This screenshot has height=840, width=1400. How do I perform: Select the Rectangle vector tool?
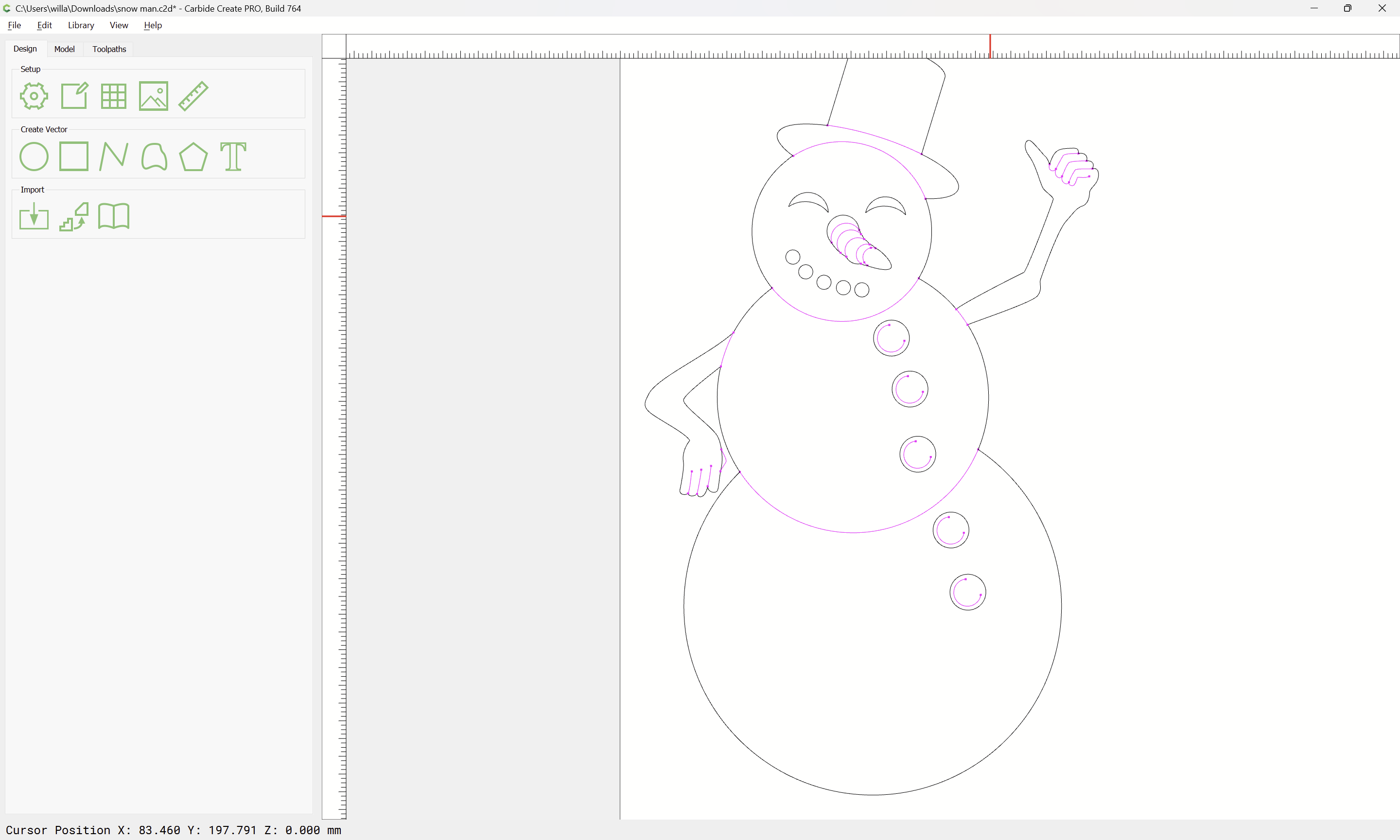pyautogui.click(x=74, y=156)
